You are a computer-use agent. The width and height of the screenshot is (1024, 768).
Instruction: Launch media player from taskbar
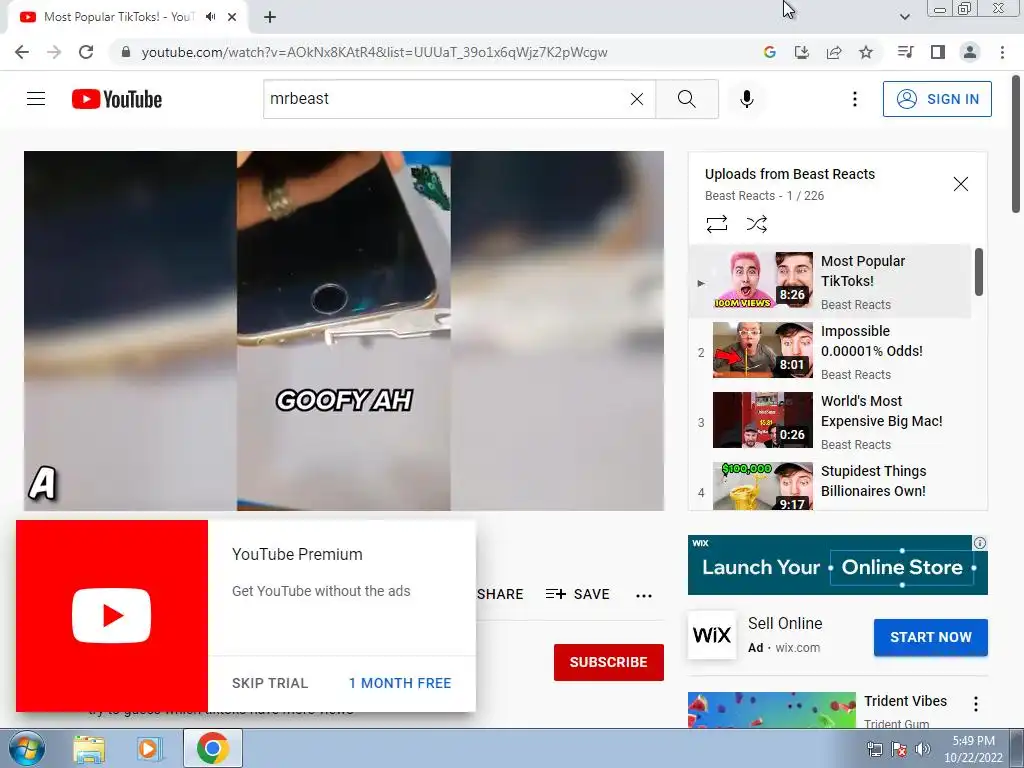point(150,749)
